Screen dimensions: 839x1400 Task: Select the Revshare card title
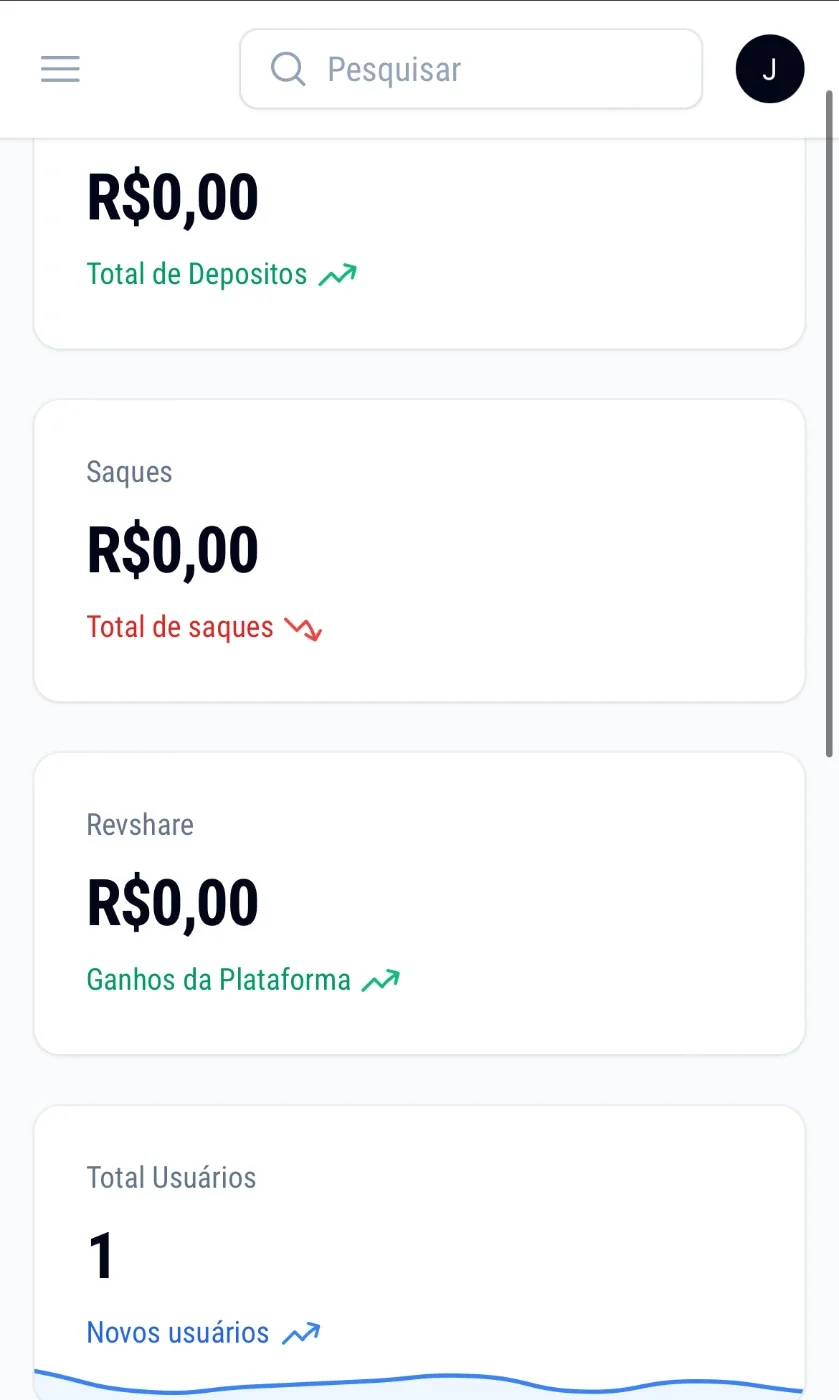pyautogui.click(x=140, y=824)
